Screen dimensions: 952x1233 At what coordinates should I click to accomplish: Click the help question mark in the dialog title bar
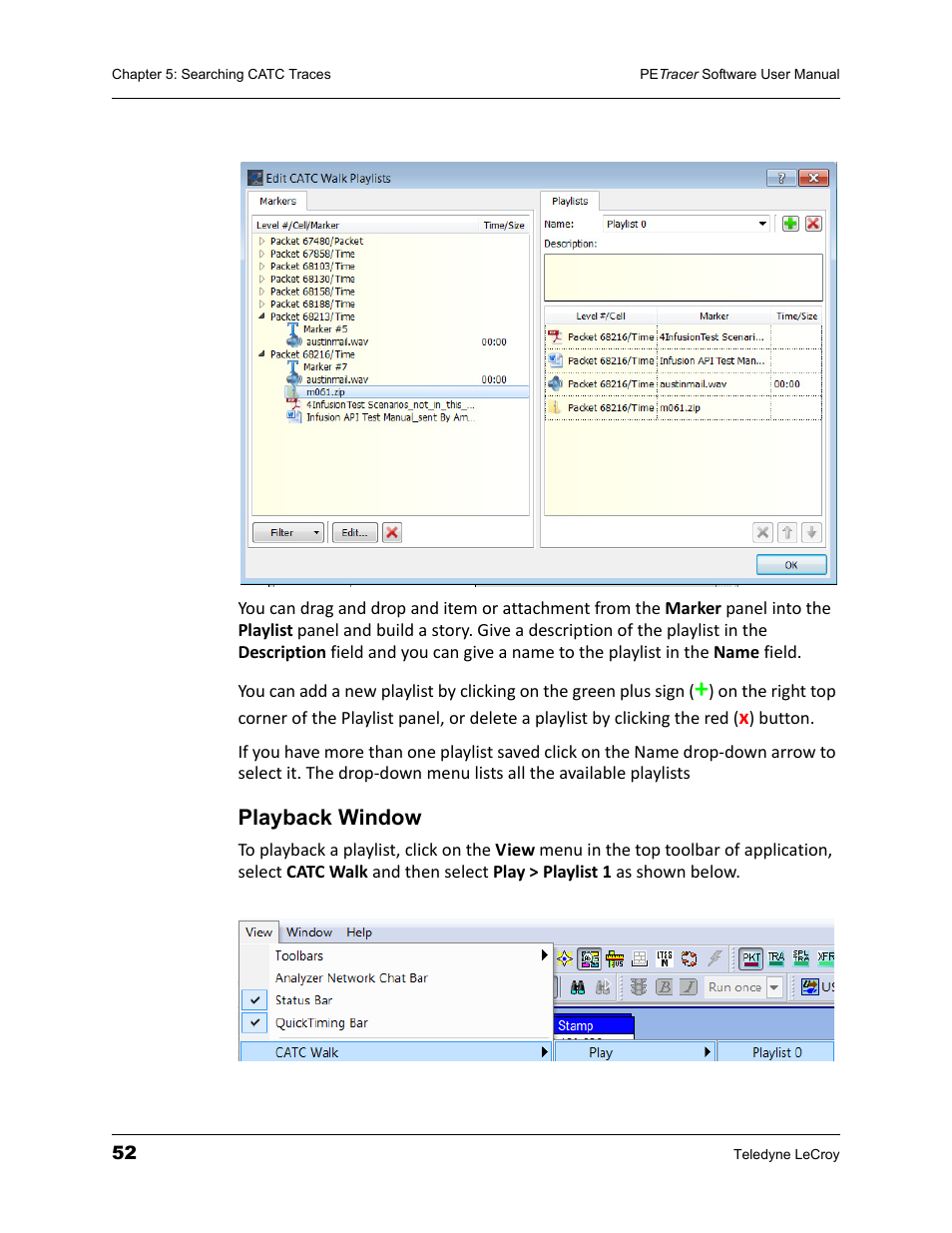click(780, 178)
